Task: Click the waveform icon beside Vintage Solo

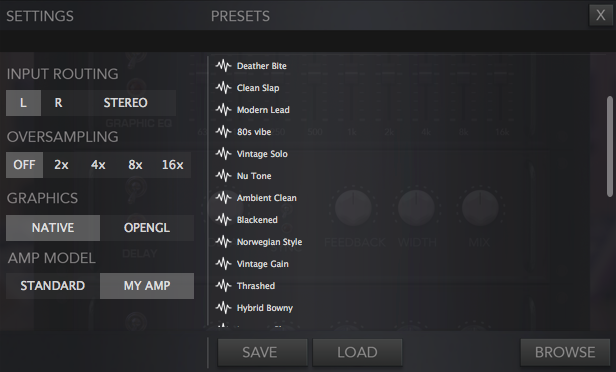Action: [x=224, y=154]
